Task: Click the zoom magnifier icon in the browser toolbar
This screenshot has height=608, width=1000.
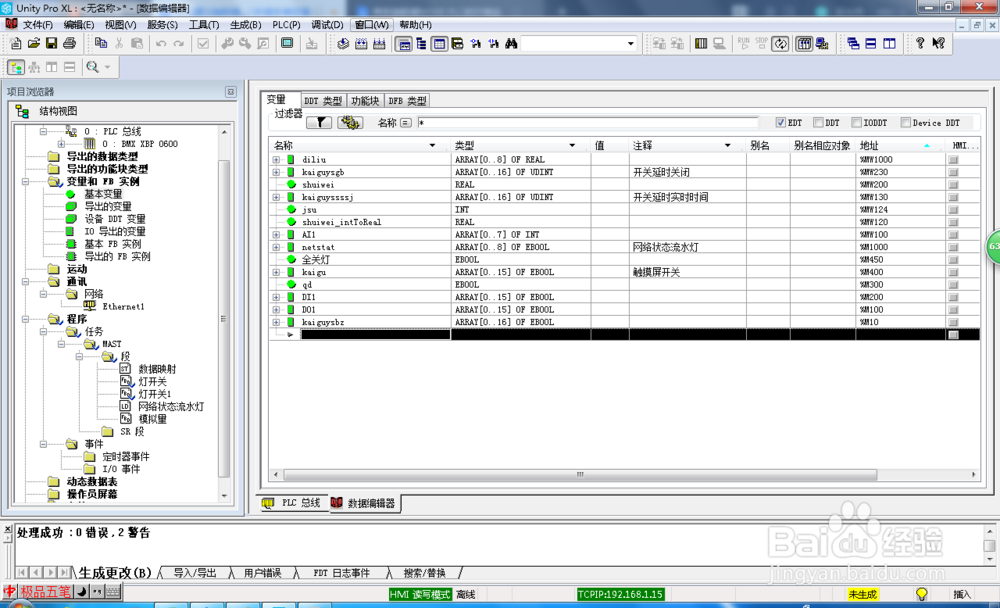Action: click(92, 67)
